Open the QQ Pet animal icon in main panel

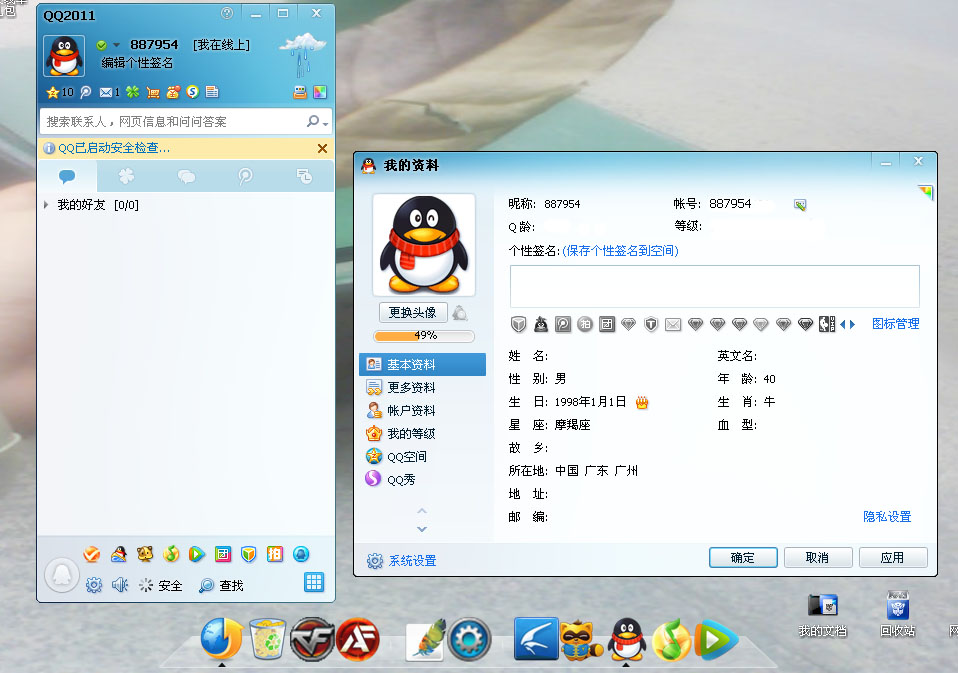(145, 554)
